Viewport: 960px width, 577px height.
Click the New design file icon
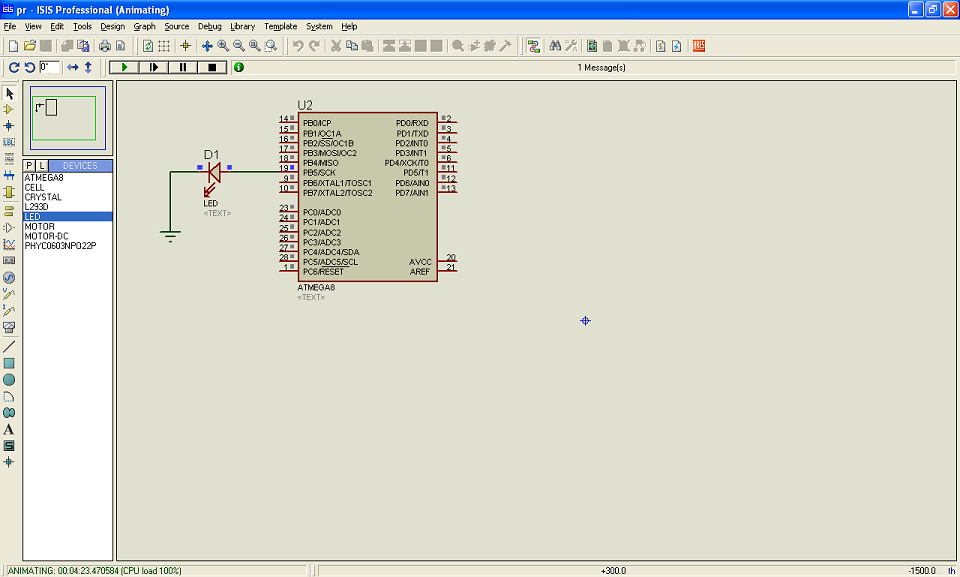click(13, 46)
